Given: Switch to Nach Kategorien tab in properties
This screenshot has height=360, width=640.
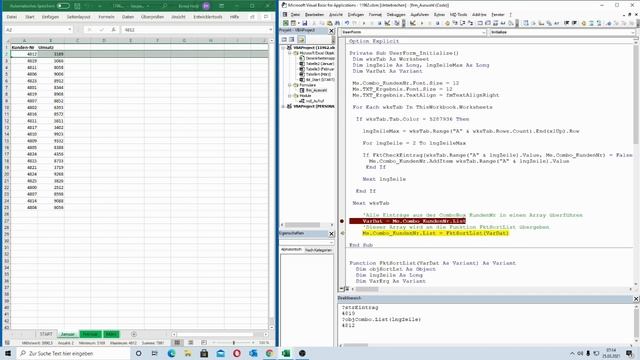Looking at the screenshot, I should [x=318, y=250].
